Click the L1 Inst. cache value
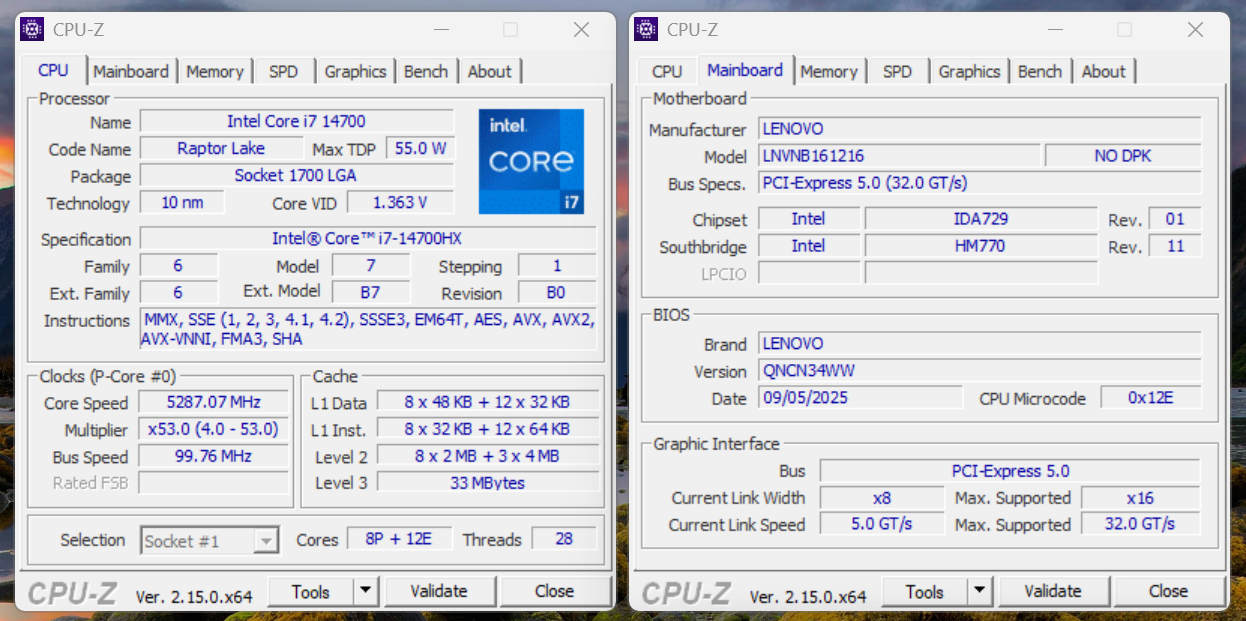The width and height of the screenshot is (1246, 621). tap(488, 429)
